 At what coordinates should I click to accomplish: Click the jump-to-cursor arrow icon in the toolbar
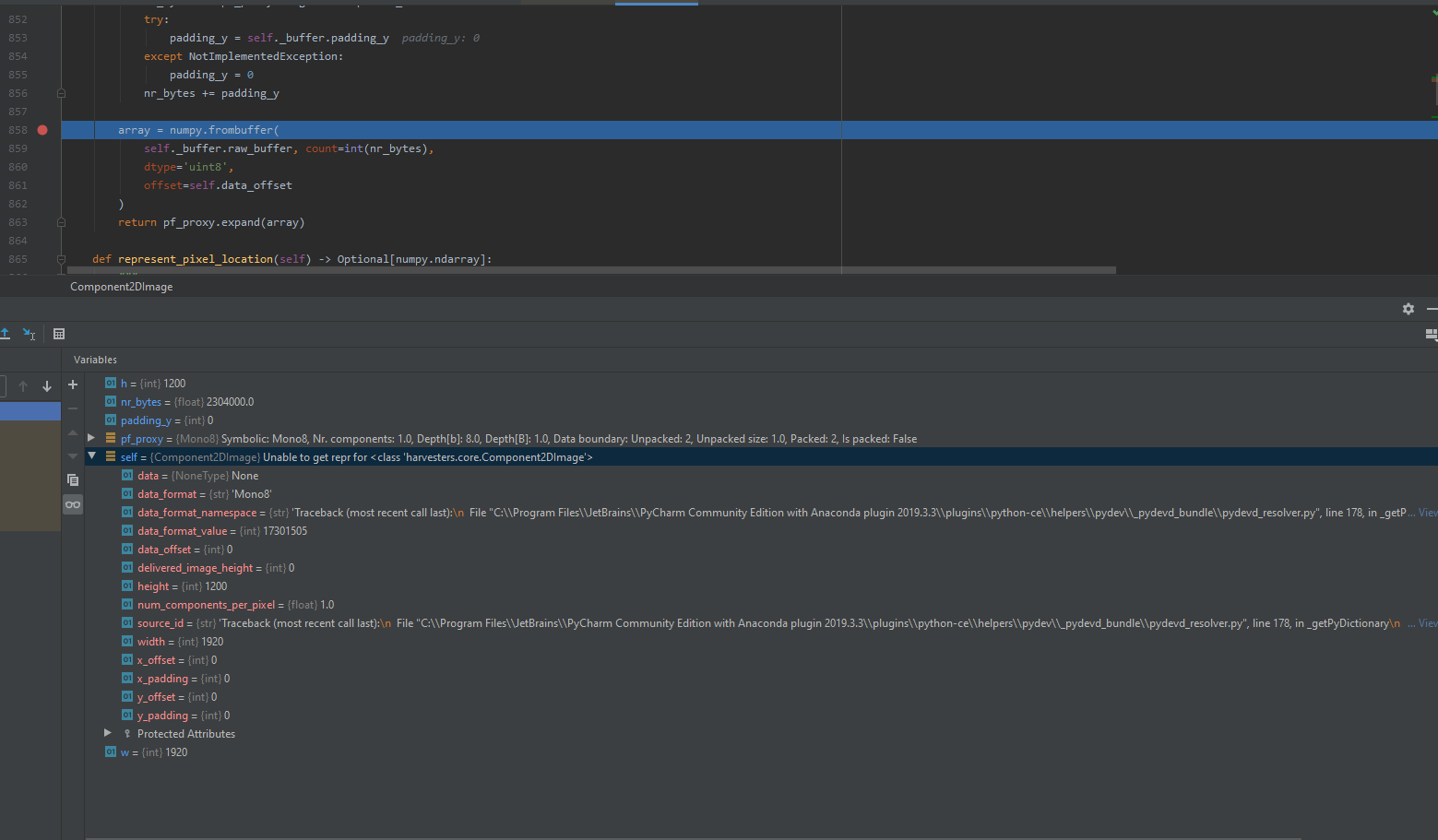tap(29, 334)
